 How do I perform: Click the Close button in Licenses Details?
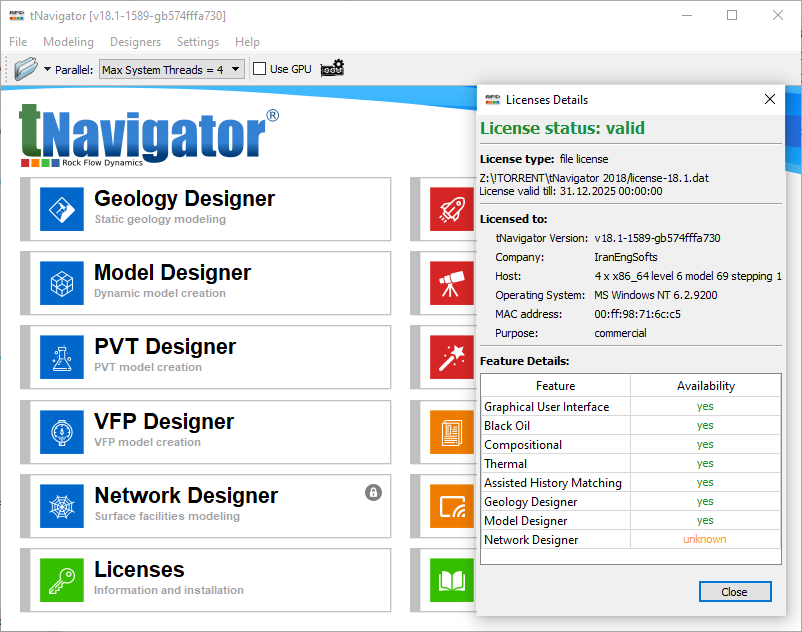pyautogui.click(x=735, y=592)
